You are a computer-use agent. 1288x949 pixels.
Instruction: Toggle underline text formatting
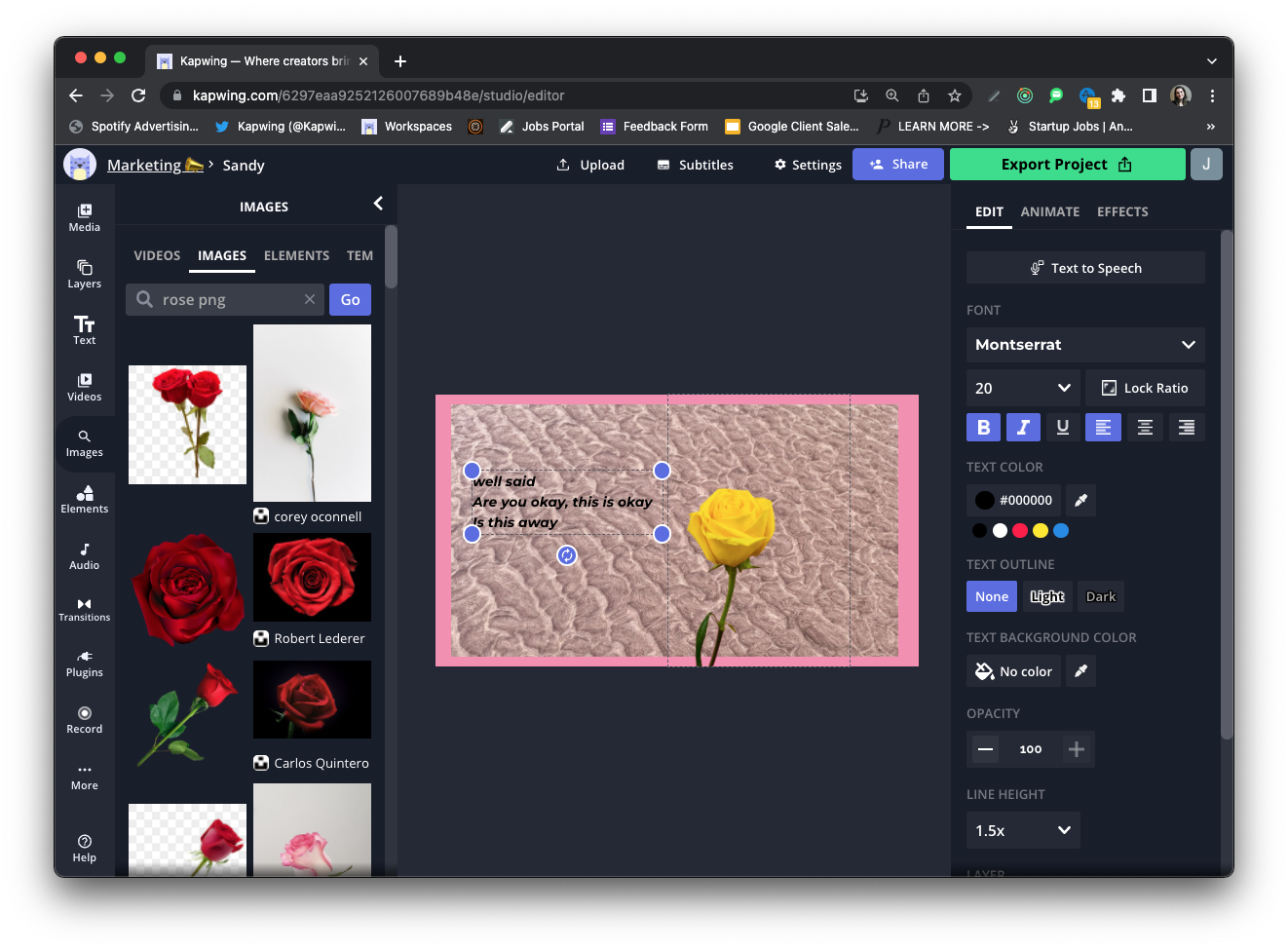click(1063, 427)
